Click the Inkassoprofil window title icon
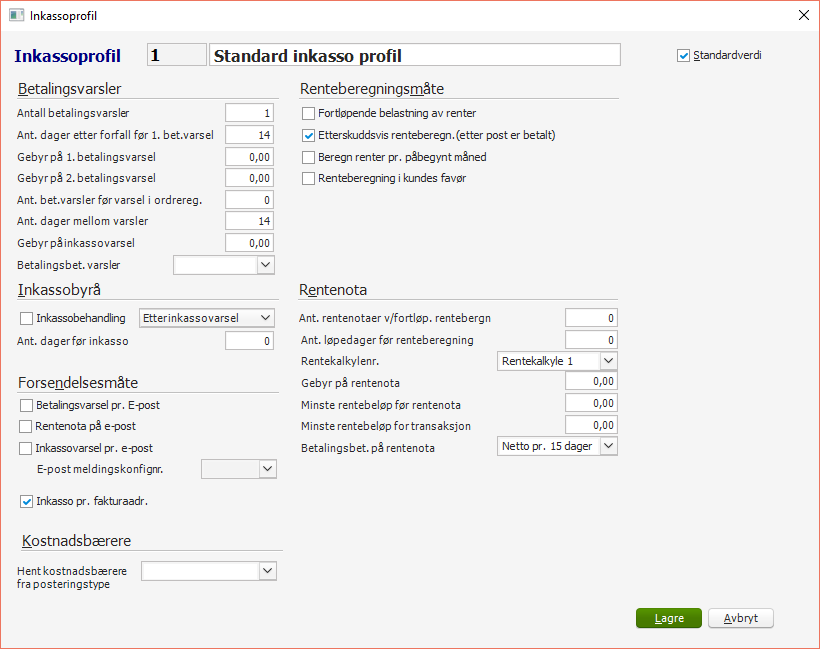820x649 pixels. [x=16, y=16]
